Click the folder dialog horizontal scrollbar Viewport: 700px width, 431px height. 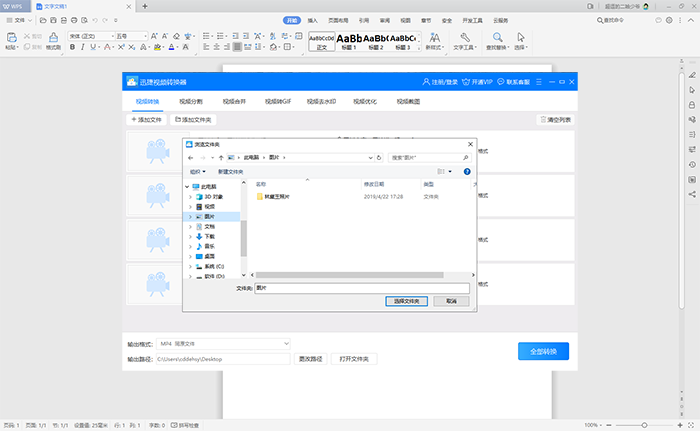pyautogui.click(x=350, y=275)
